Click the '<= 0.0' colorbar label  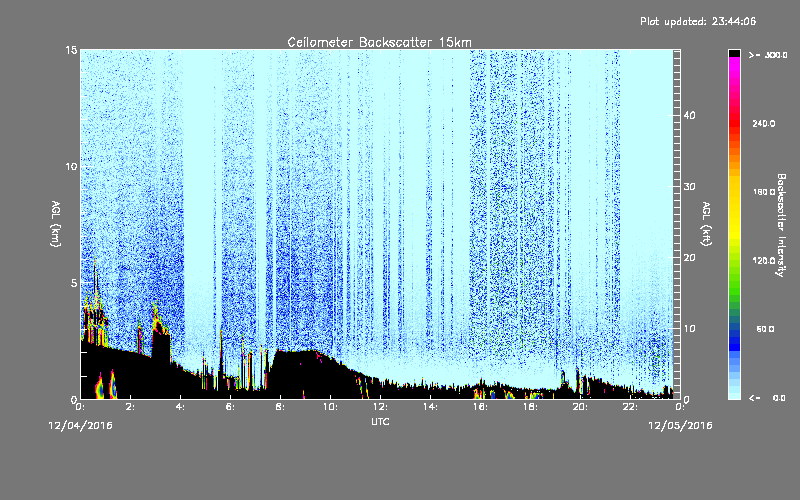[767, 397]
